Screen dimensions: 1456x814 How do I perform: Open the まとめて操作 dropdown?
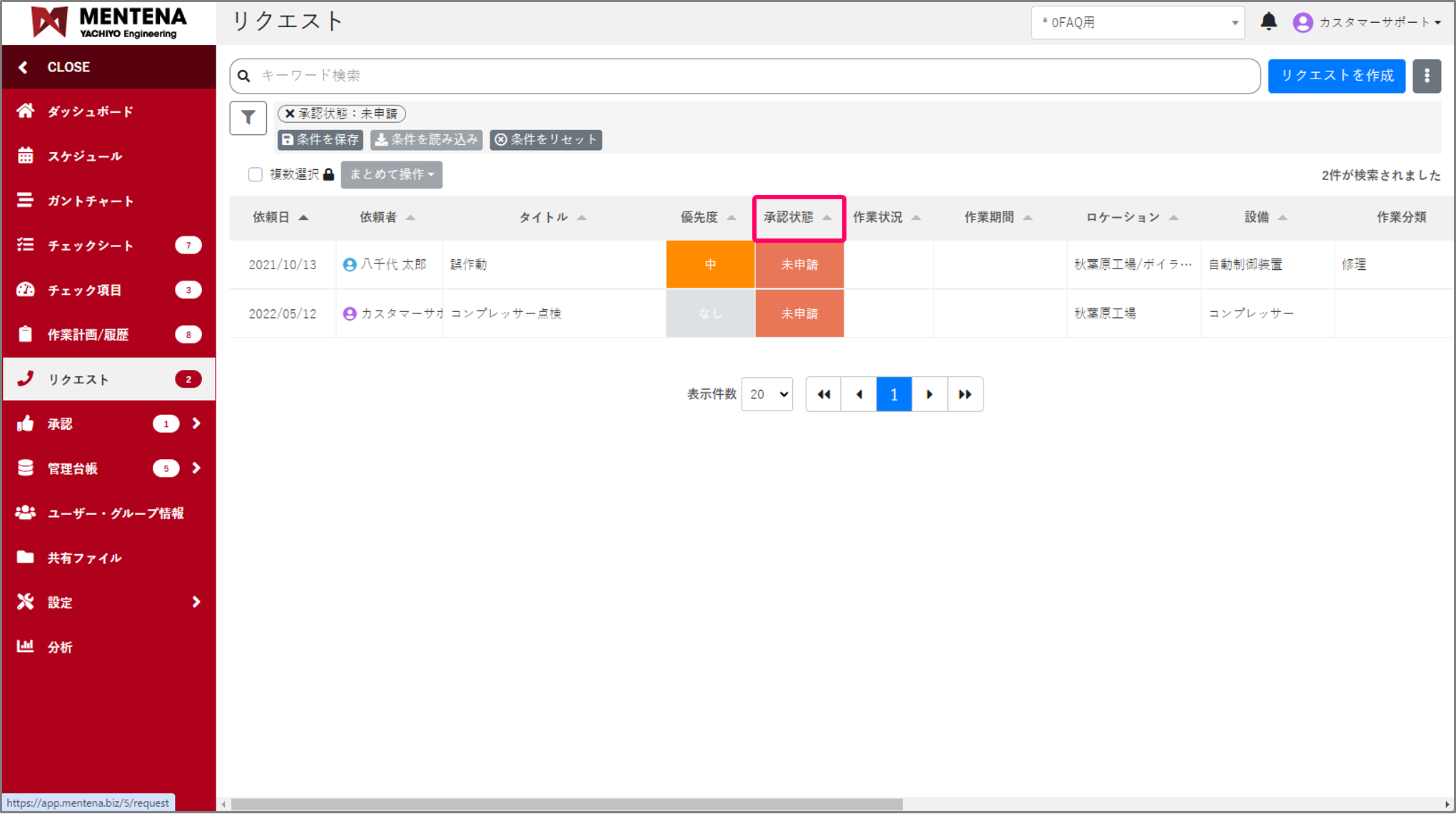pos(391,175)
